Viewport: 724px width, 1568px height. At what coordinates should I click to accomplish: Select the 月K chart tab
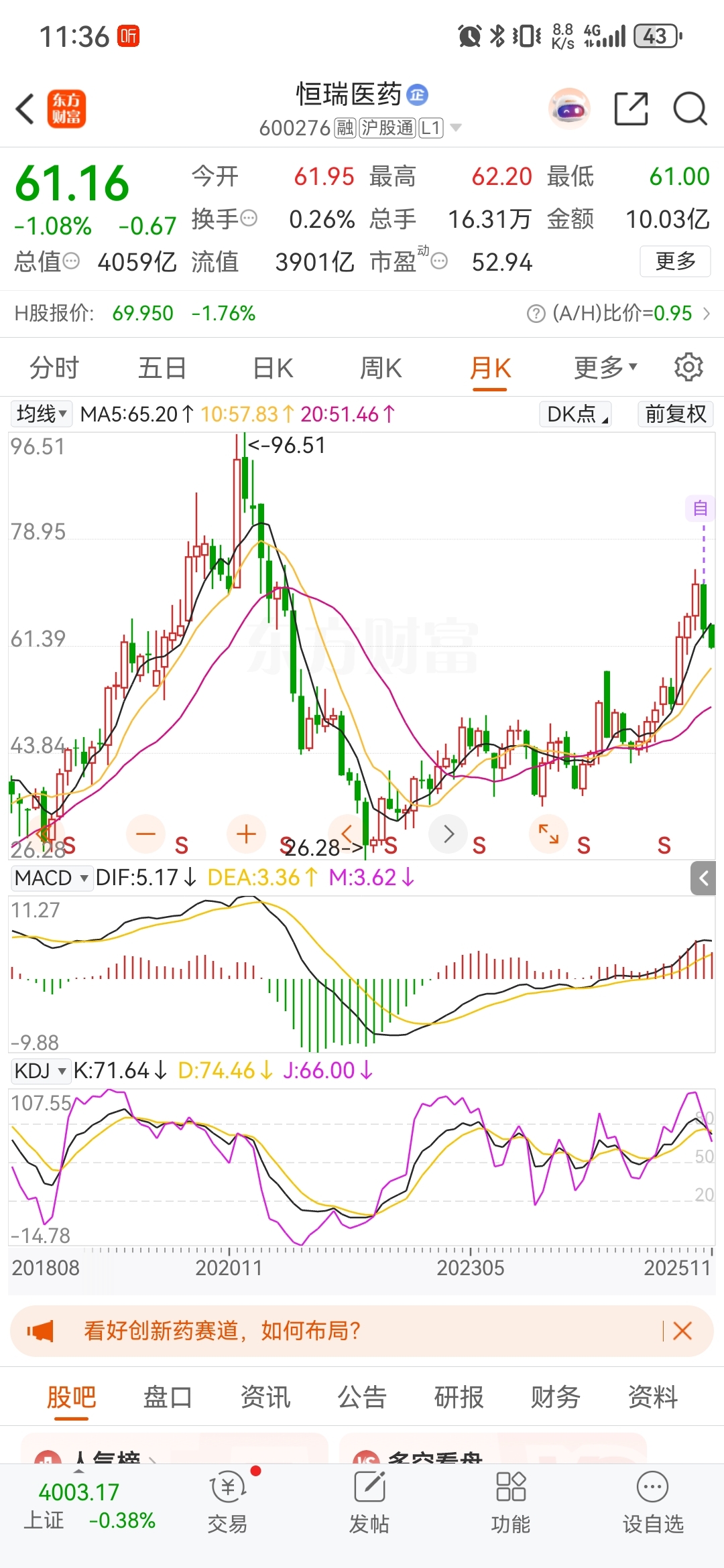(490, 368)
